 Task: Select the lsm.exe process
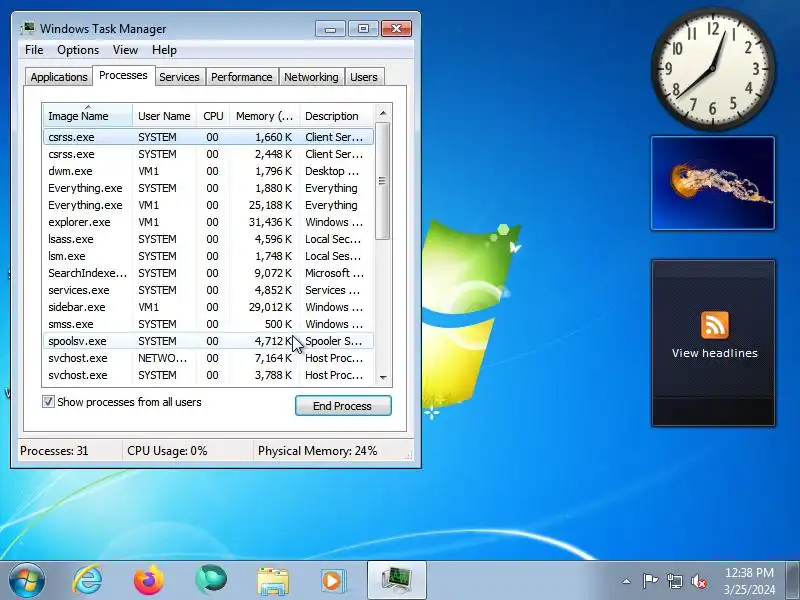tap(208, 256)
